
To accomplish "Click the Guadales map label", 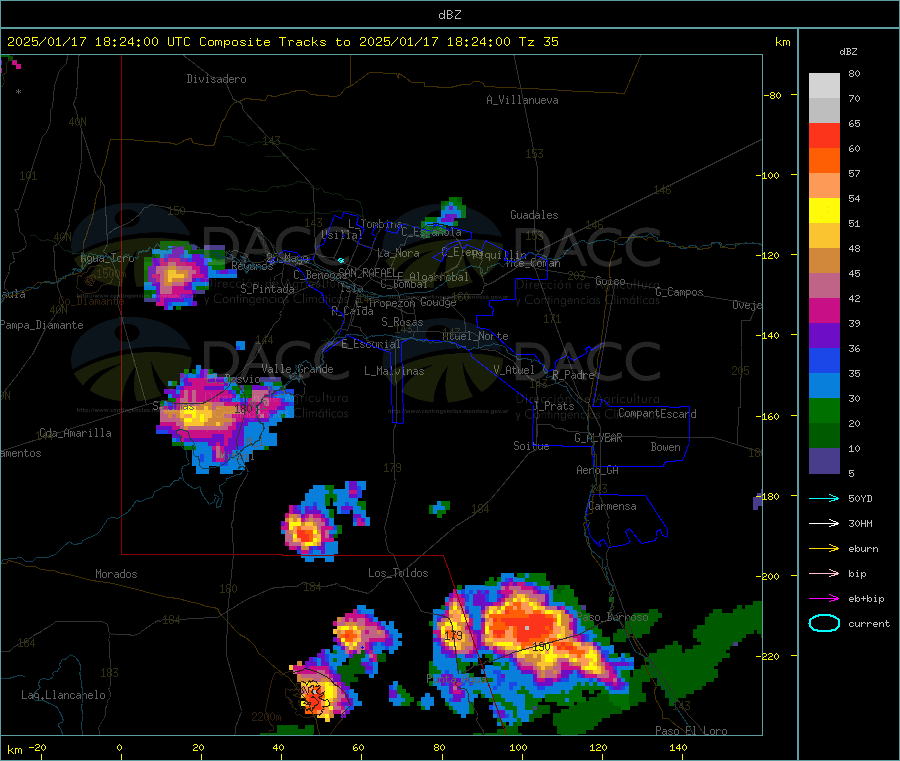I will click(x=534, y=215).
